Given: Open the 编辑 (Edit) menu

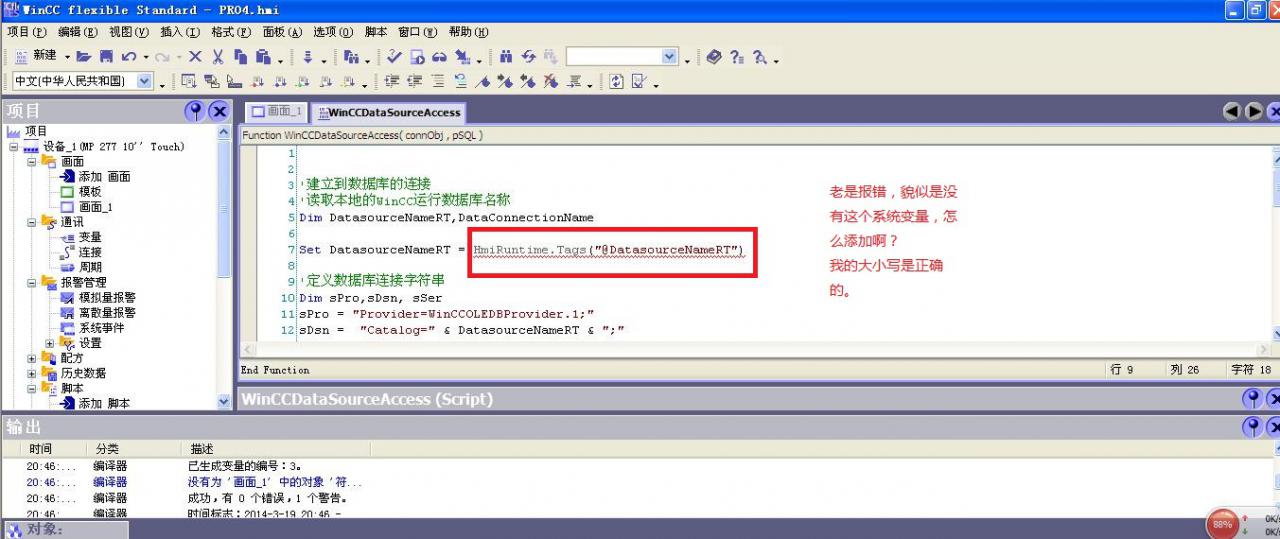Looking at the screenshot, I should (x=77, y=32).
